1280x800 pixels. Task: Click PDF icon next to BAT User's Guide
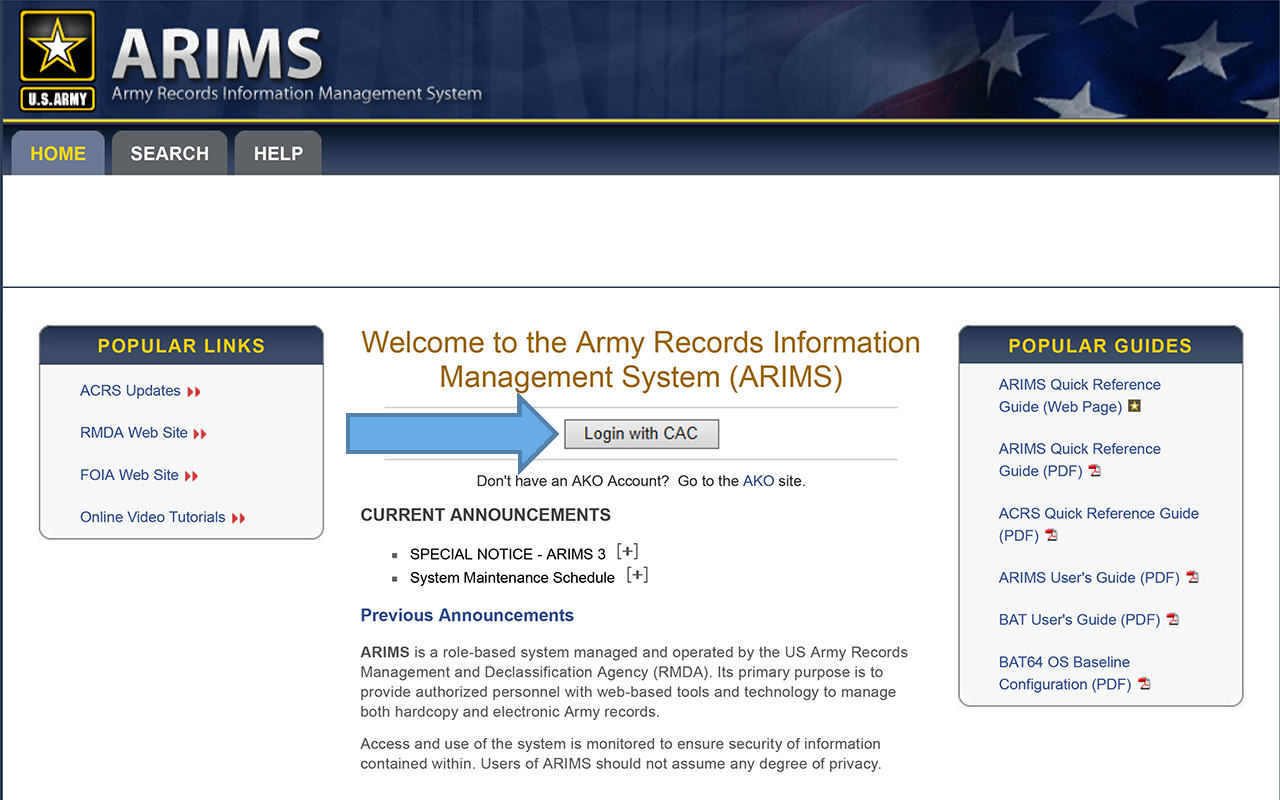click(x=1173, y=620)
